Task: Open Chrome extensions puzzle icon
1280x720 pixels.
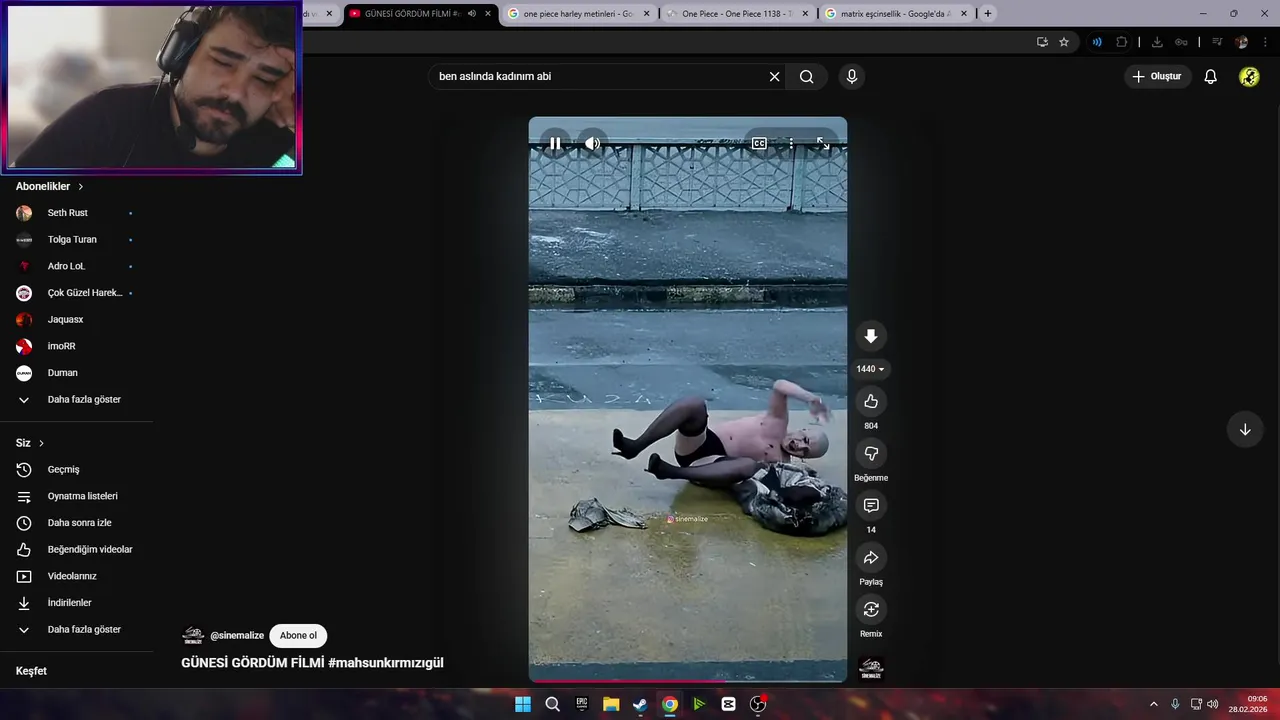Action: (1121, 42)
